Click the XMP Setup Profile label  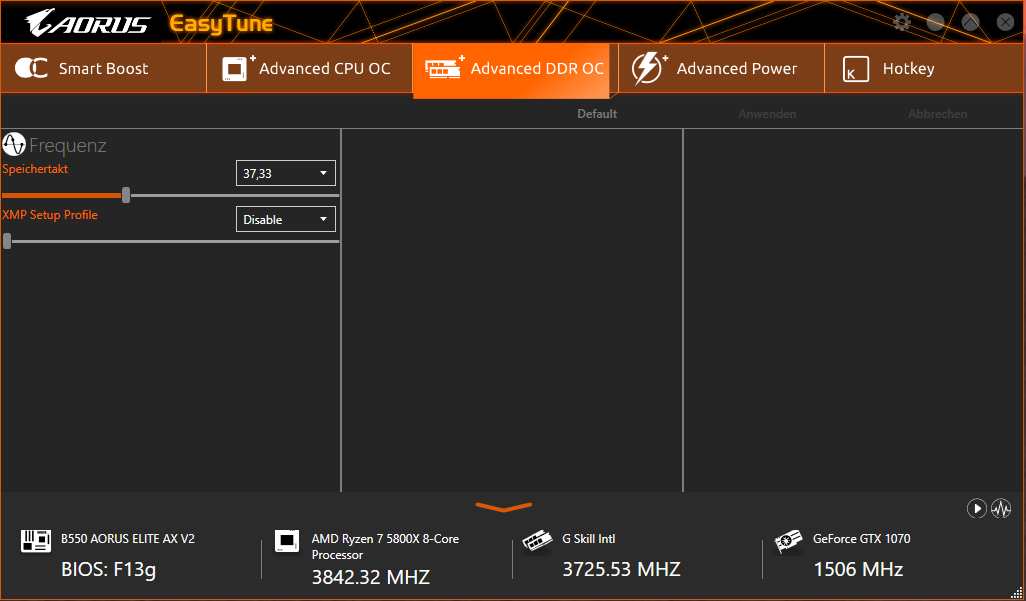coord(50,215)
